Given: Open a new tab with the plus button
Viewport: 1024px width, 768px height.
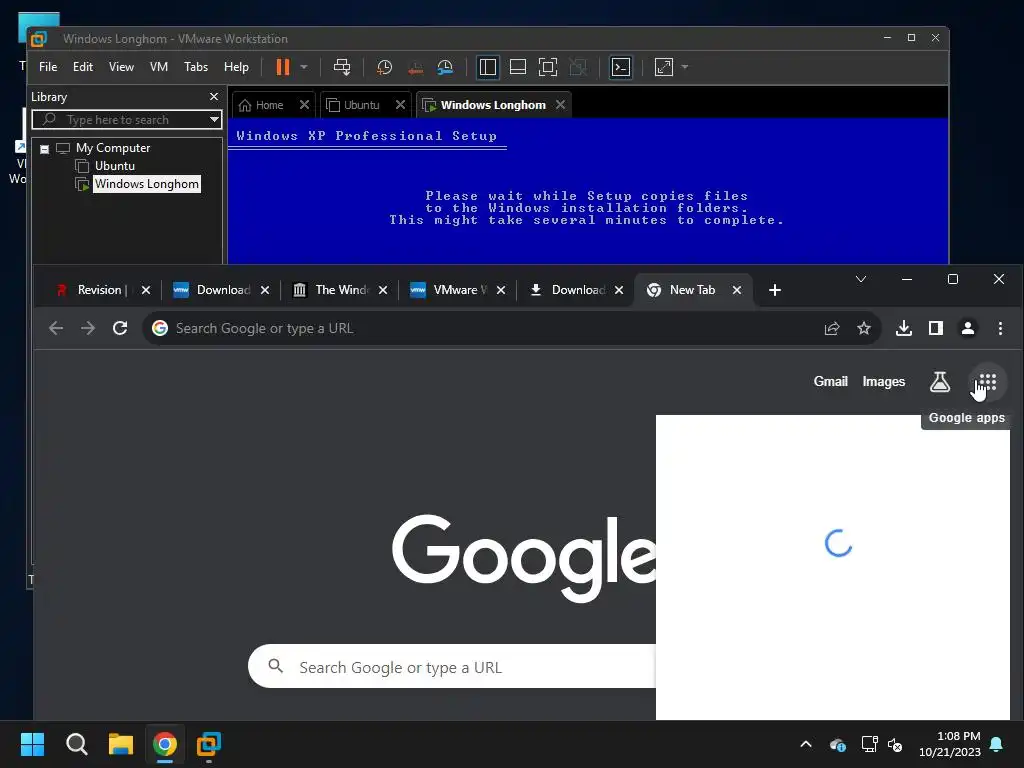Looking at the screenshot, I should pos(775,290).
